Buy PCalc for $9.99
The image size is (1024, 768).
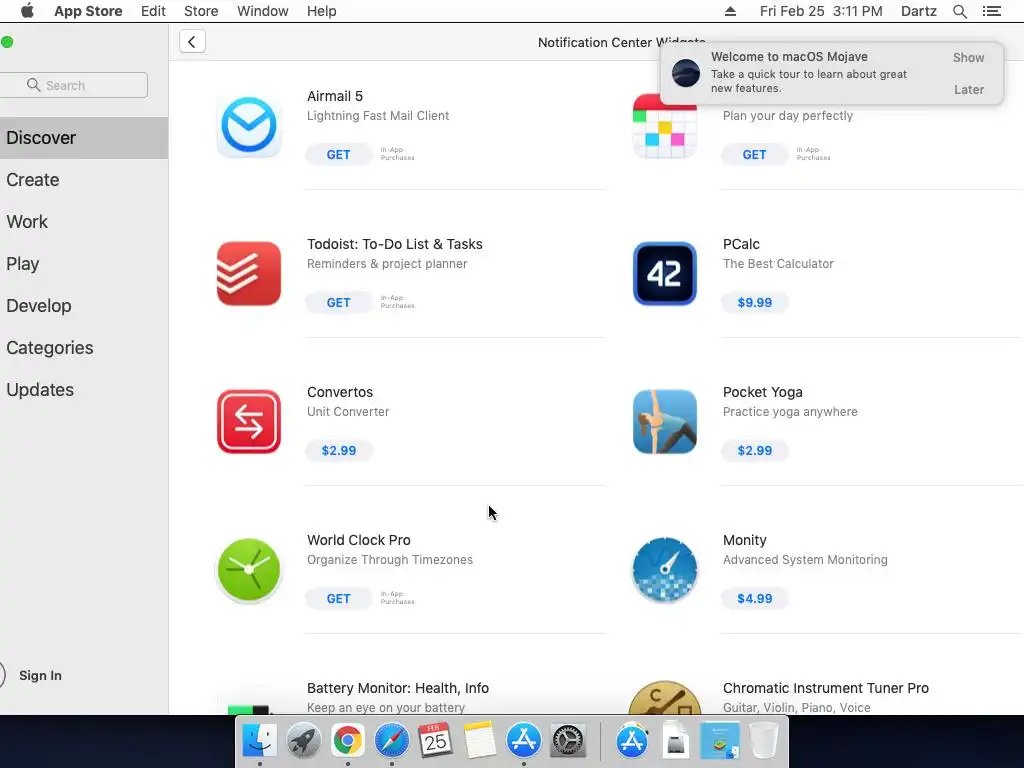[x=754, y=302]
